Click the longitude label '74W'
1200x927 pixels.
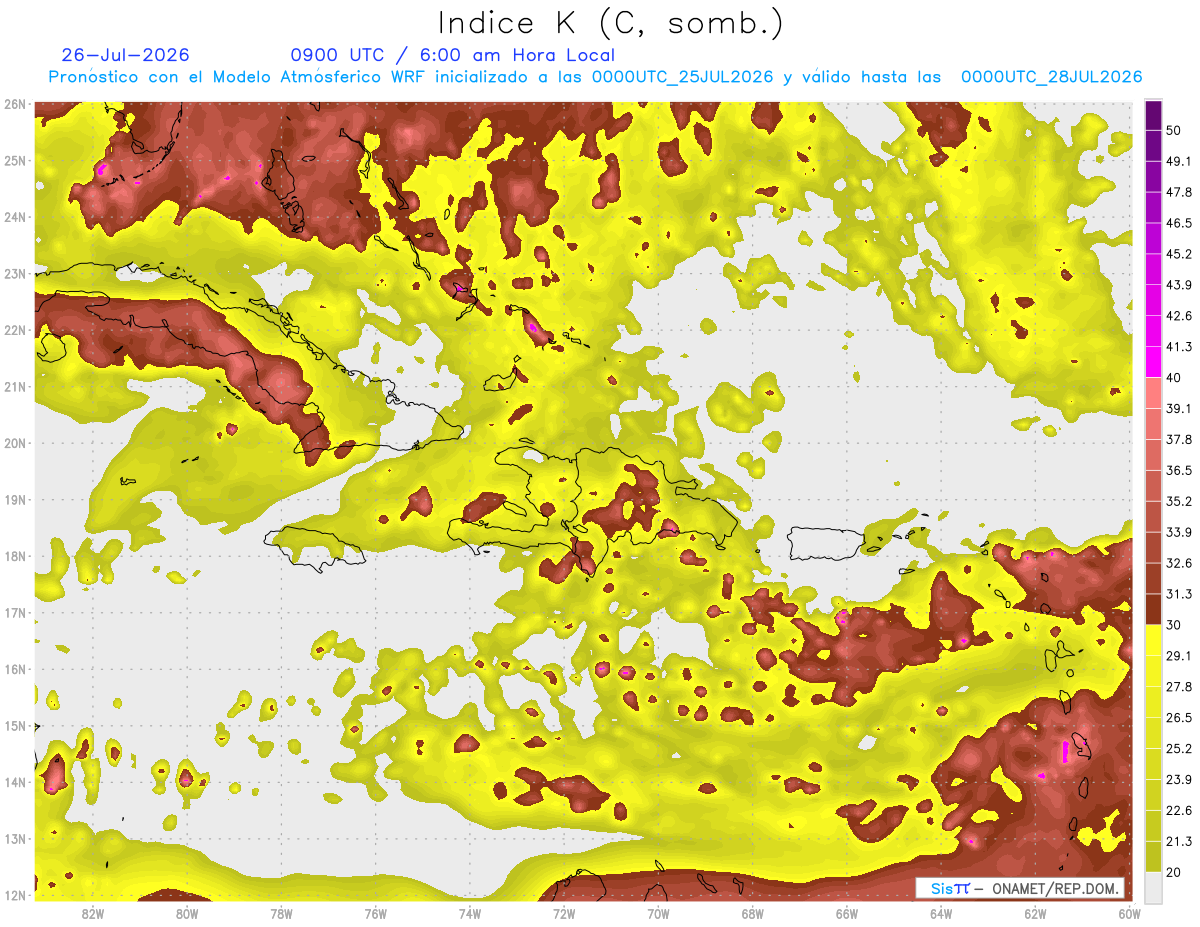470,913
